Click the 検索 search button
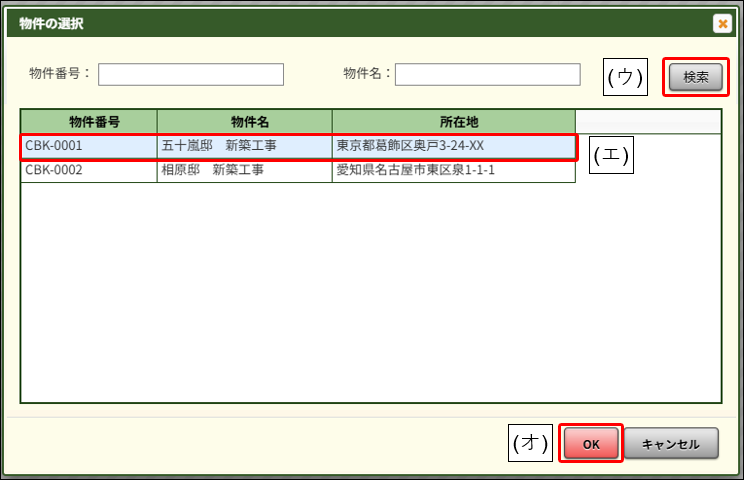 point(696,77)
